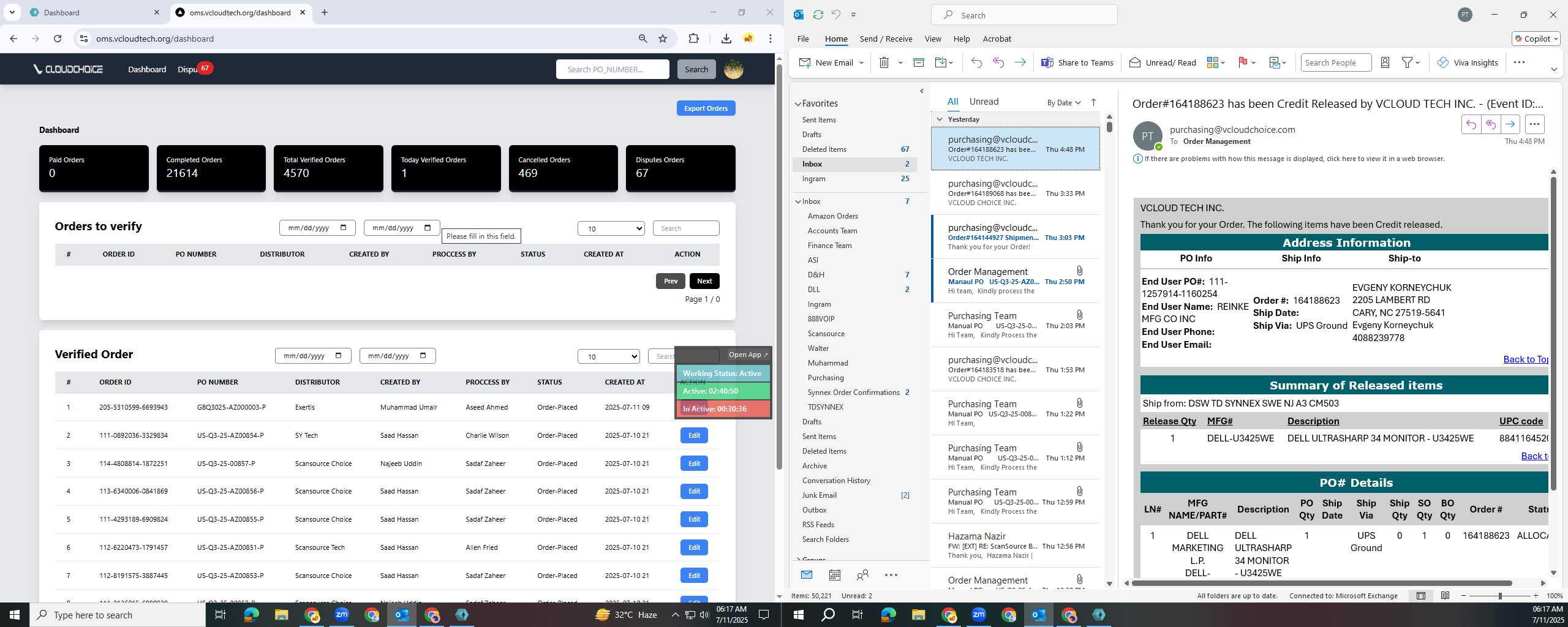Screen dimensions: 1568x627
Task: Open Disputes link in CloudChoice navbar
Action: tap(187, 69)
